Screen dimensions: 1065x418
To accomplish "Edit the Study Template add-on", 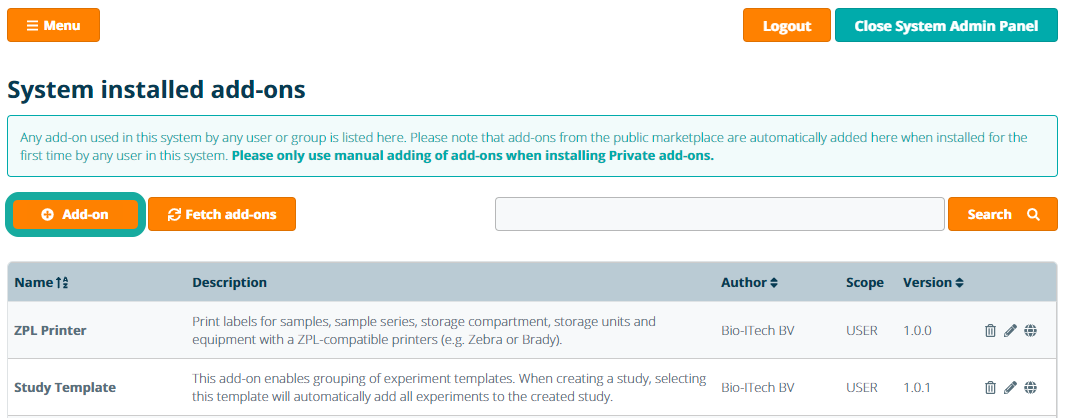I will tap(1010, 388).
